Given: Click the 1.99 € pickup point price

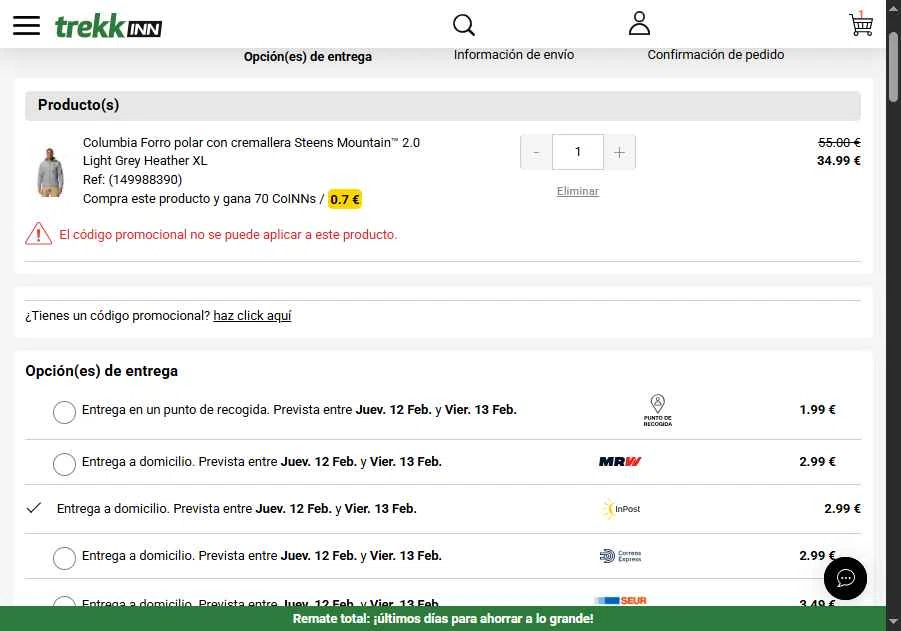Looking at the screenshot, I should pyautogui.click(x=817, y=410).
